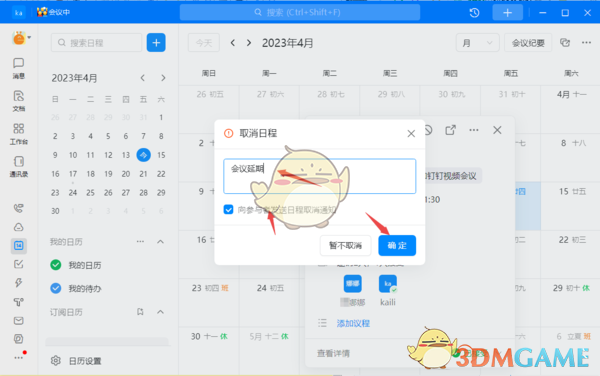Click the 搜索日程 search field
Image resolution: width=600 pixels, height=376 pixels.
[96, 42]
